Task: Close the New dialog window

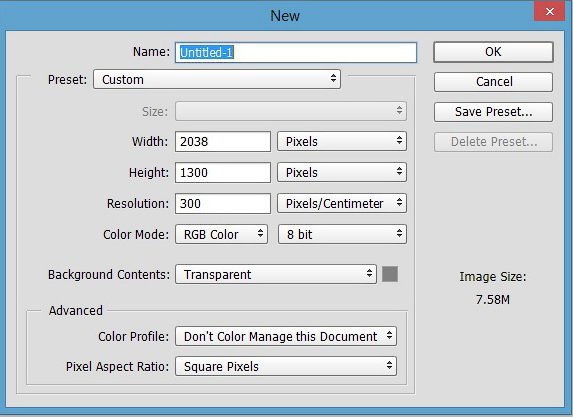Action: click(549, 12)
